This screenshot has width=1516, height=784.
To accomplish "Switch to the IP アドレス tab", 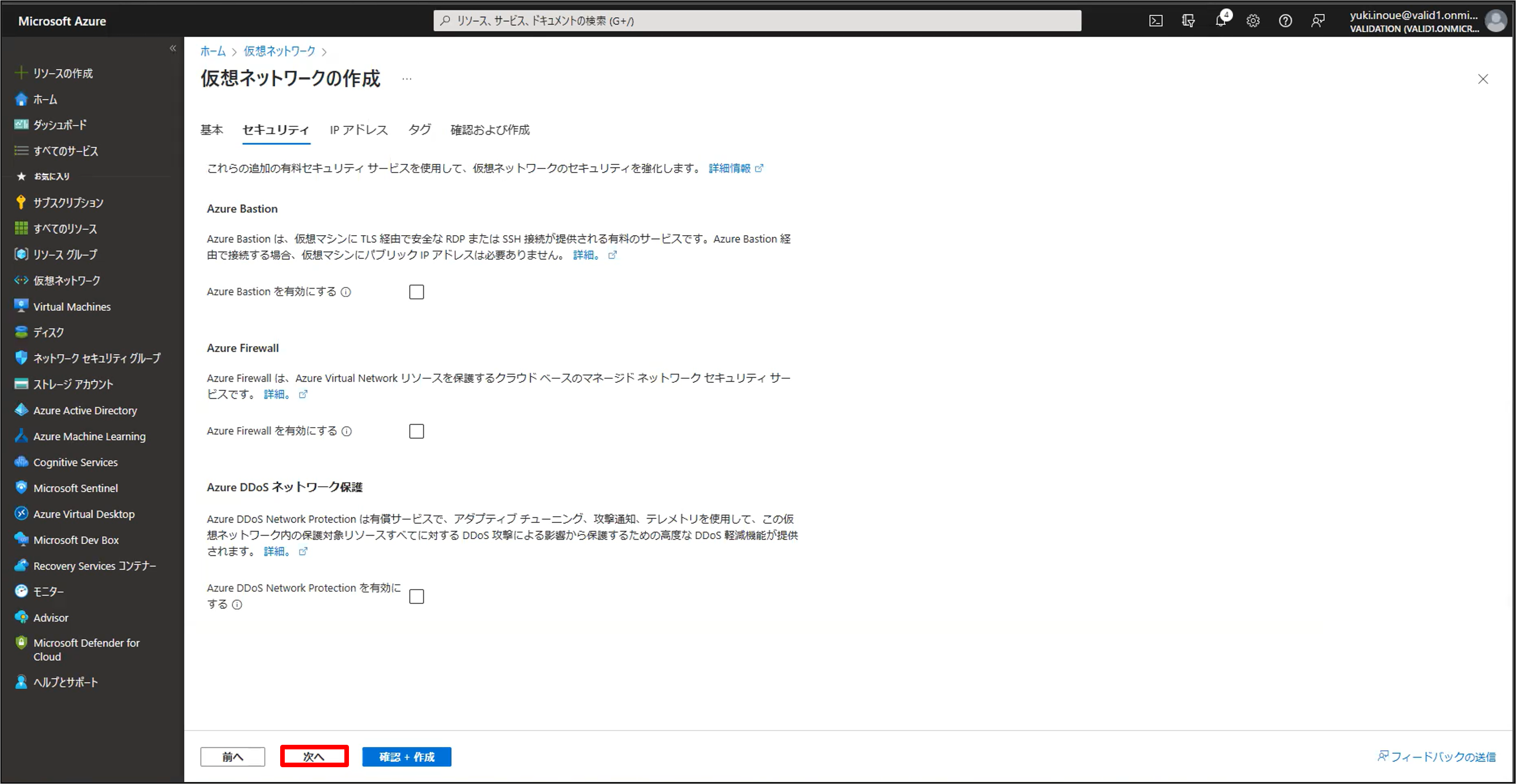I will pyautogui.click(x=359, y=130).
